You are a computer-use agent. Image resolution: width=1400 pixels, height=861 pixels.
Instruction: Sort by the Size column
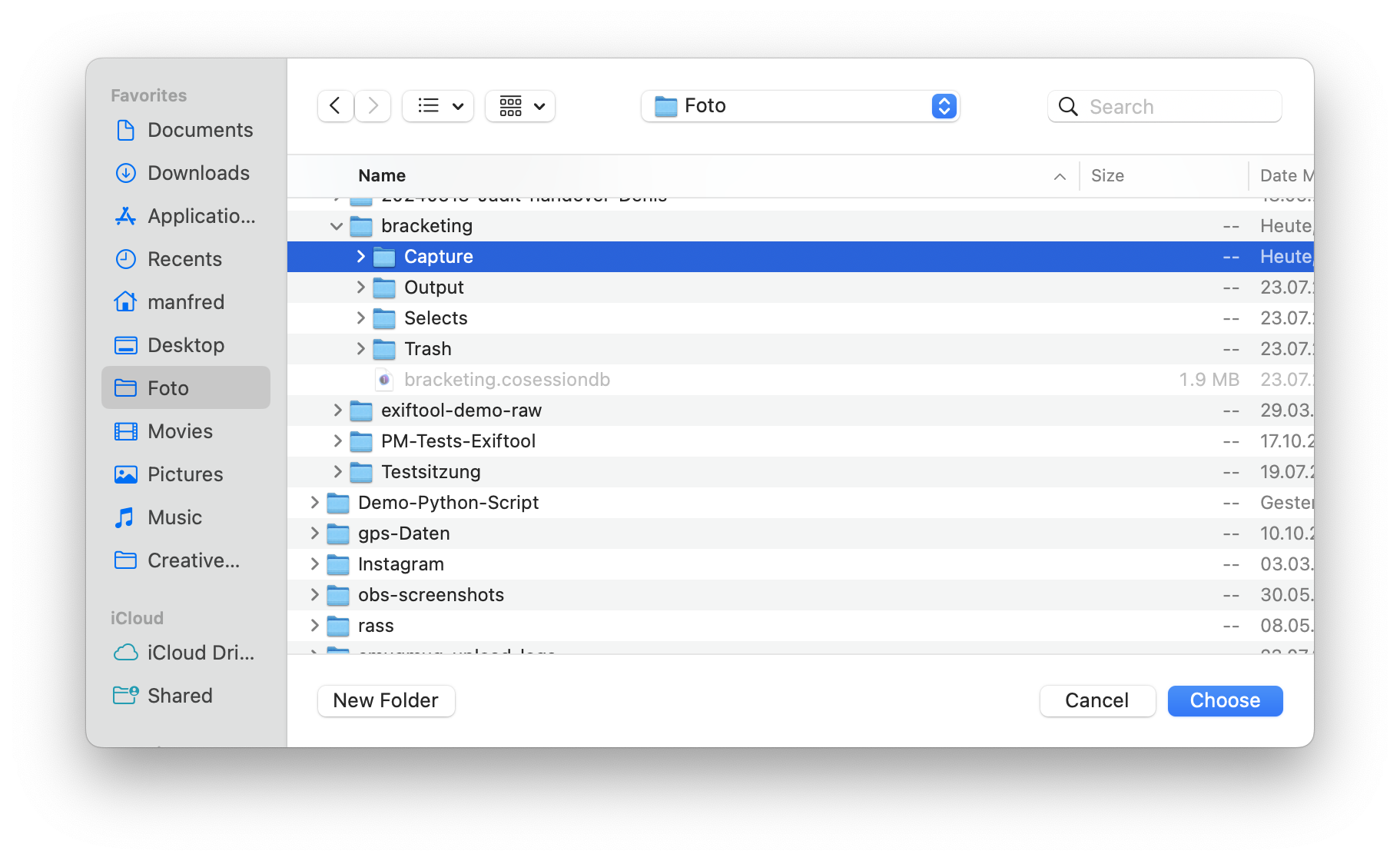tap(1107, 176)
